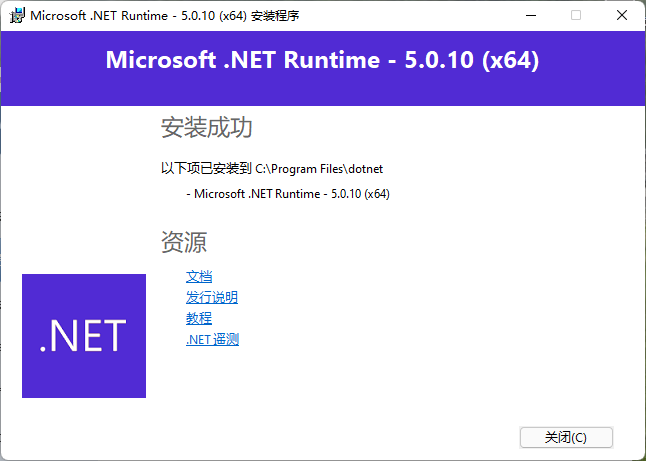This screenshot has height=461, width=646.
Task: Click the 资源 heading
Action: point(183,242)
